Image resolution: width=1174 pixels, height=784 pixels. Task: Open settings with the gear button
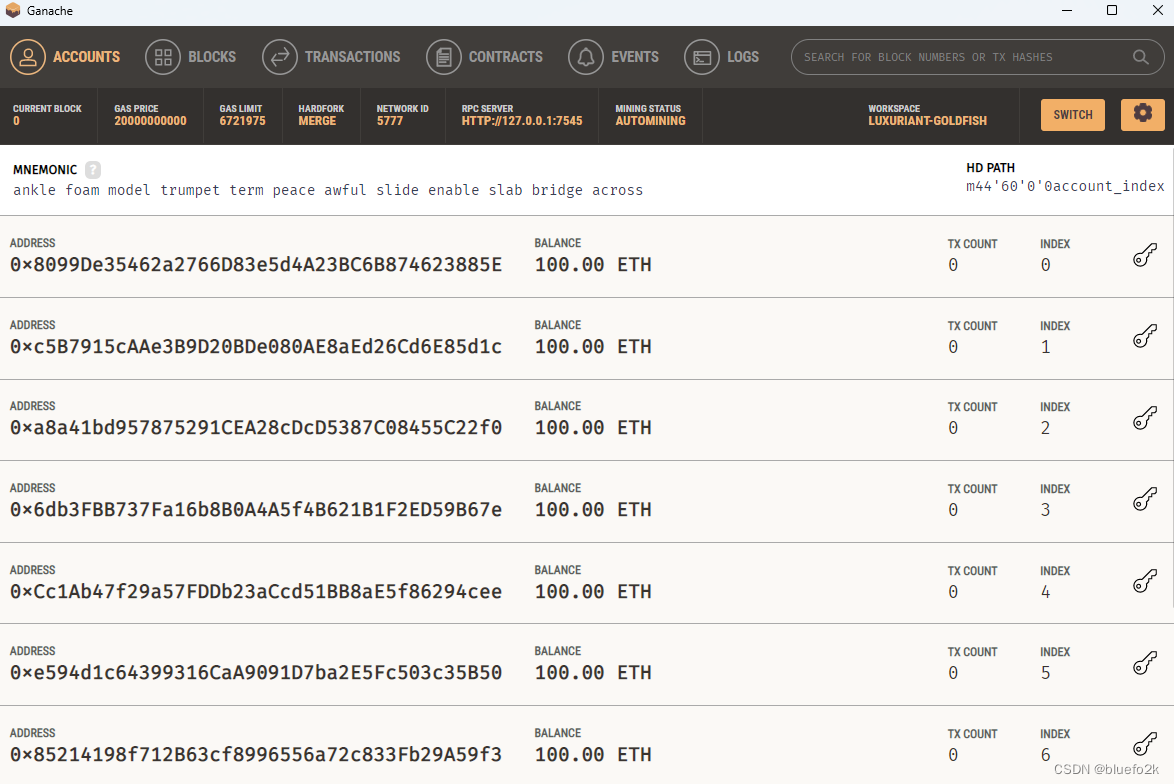pyautogui.click(x=1142, y=115)
